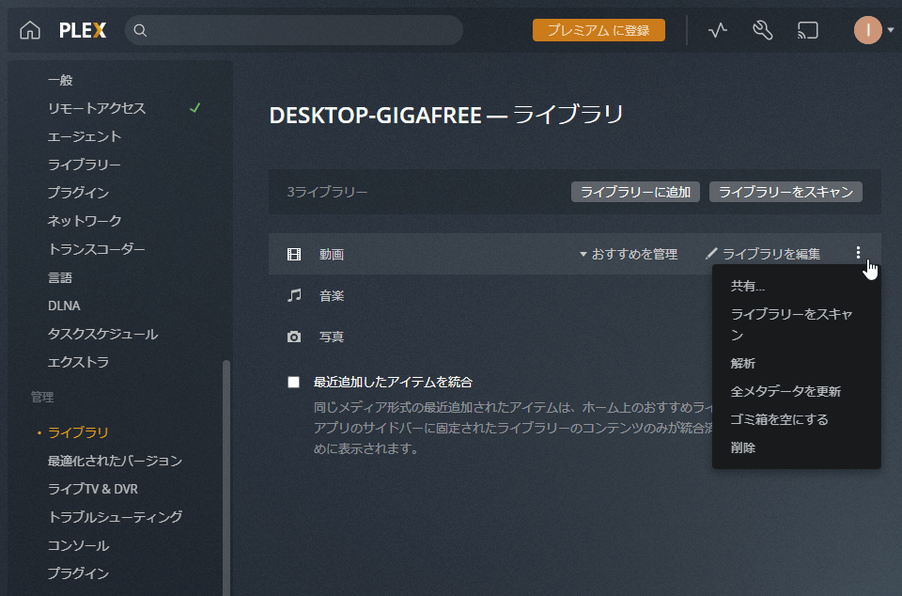This screenshot has height=596, width=902.
Task: Go to Plex home via house icon
Action: (x=30, y=30)
